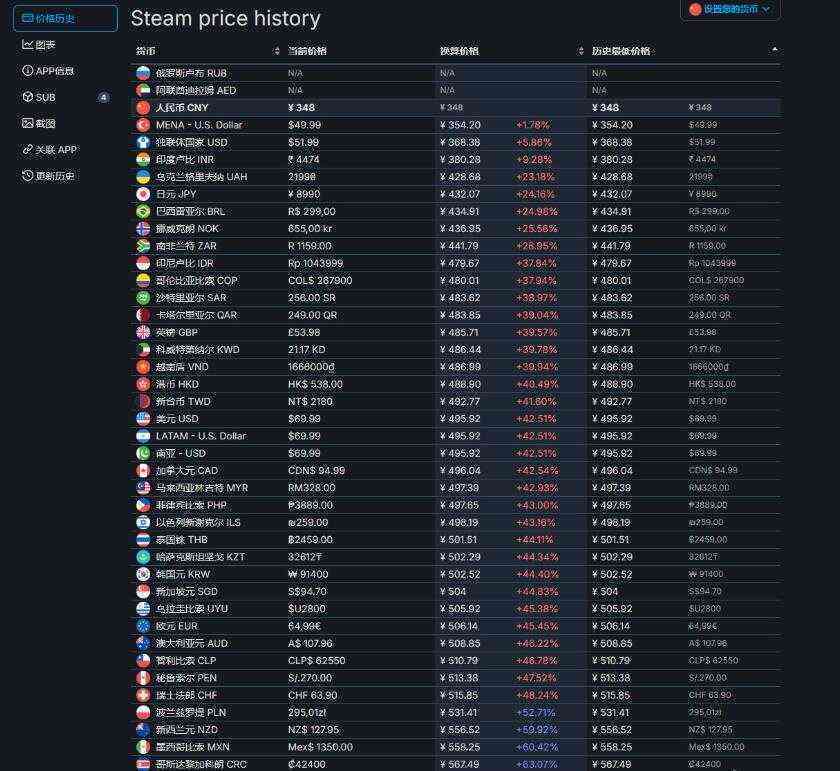This screenshot has height=771, width=840.
Task: Click the current price 655,00 kr
Action: point(310,229)
